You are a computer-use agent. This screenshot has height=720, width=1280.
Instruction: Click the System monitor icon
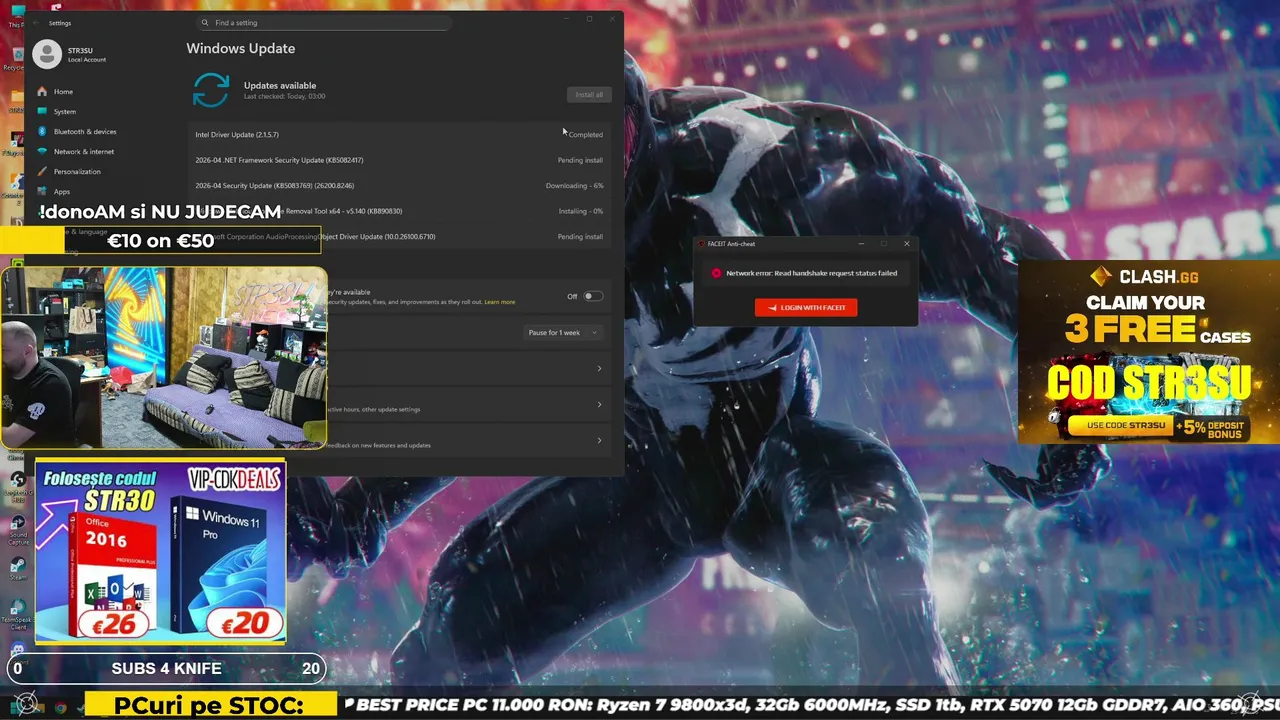point(42,111)
